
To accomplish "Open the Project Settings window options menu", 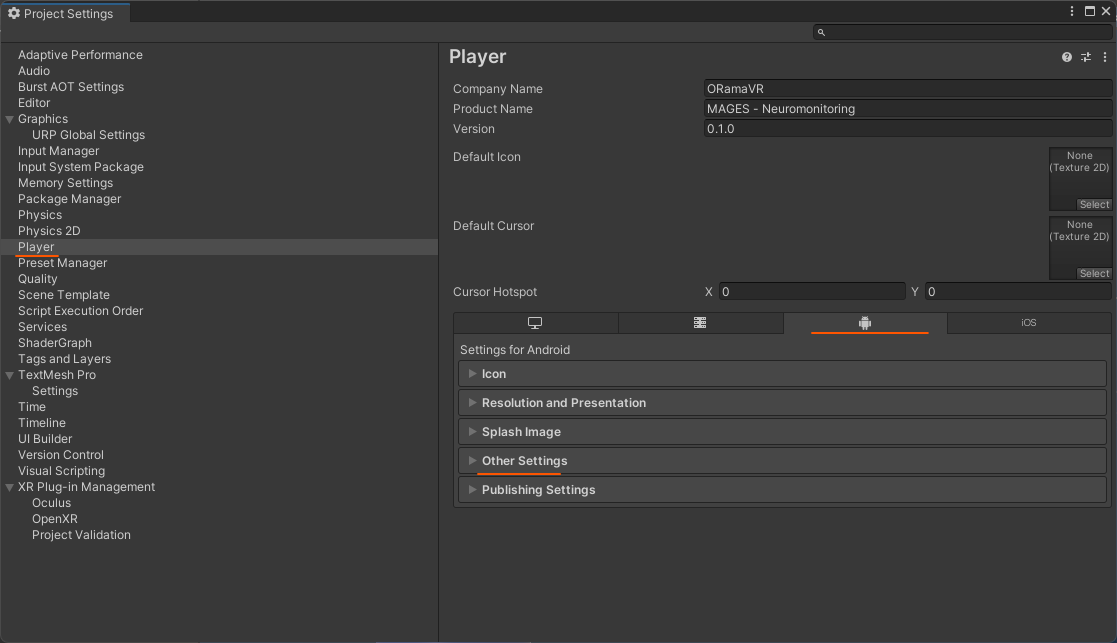I will [x=1071, y=11].
